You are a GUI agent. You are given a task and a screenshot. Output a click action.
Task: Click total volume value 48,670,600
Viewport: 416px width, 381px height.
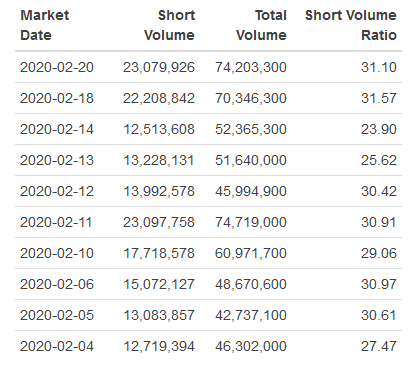click(x=251, y=284)
